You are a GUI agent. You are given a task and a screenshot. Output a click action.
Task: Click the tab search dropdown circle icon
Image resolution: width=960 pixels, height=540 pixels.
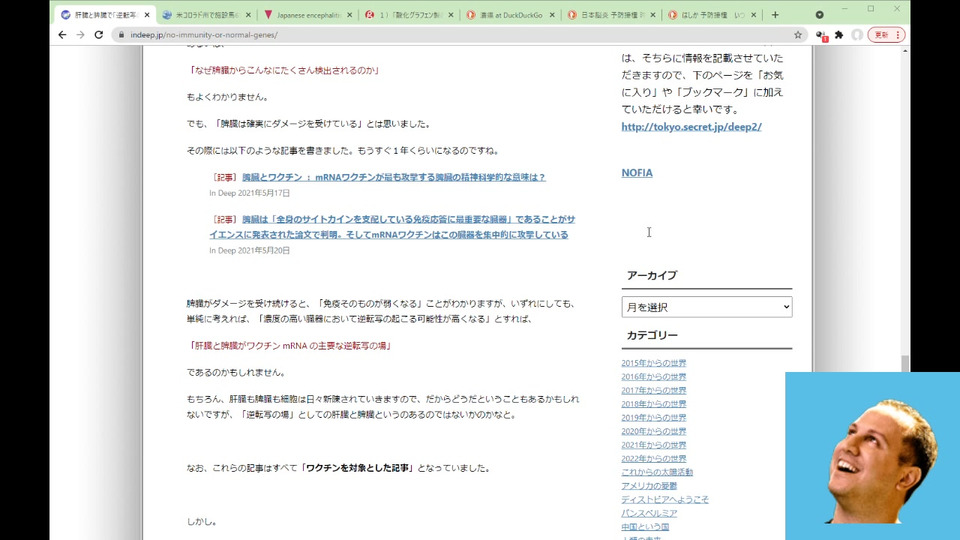click(x=819, y=15)
